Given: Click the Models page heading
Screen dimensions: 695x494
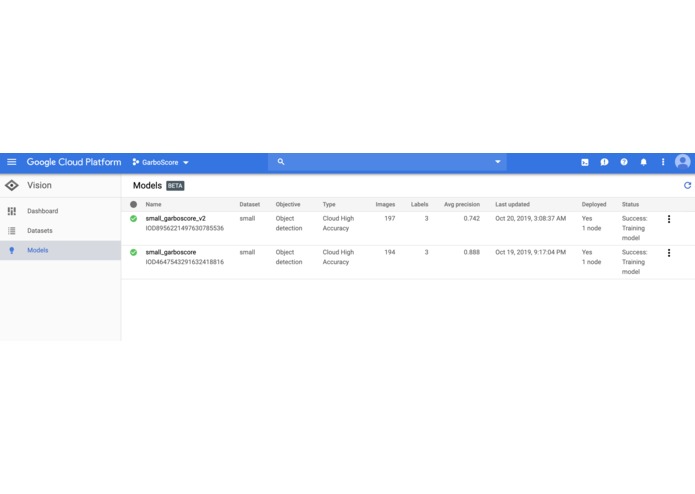Looking at the screenshot, I should tap(147, 186).
